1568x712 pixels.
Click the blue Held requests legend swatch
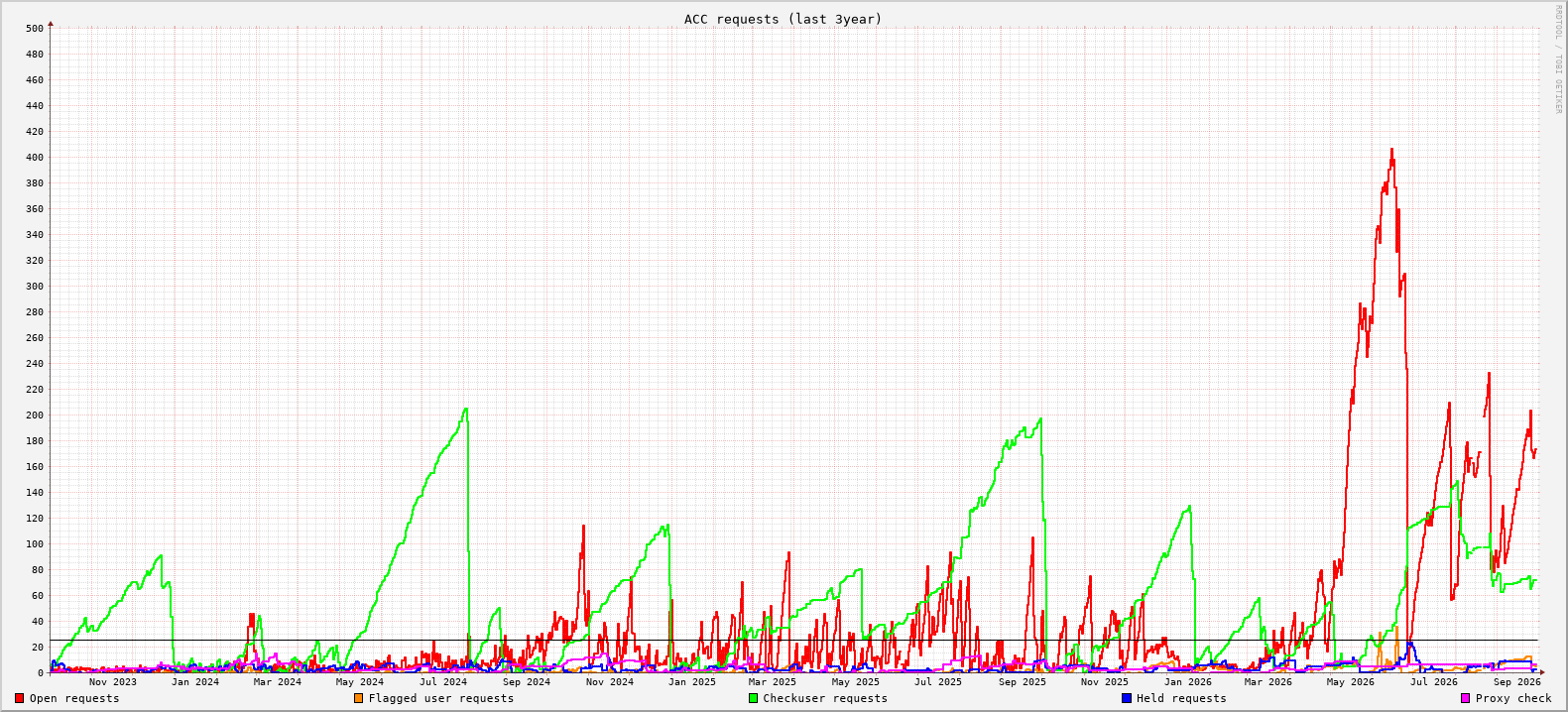point(1127,698)
